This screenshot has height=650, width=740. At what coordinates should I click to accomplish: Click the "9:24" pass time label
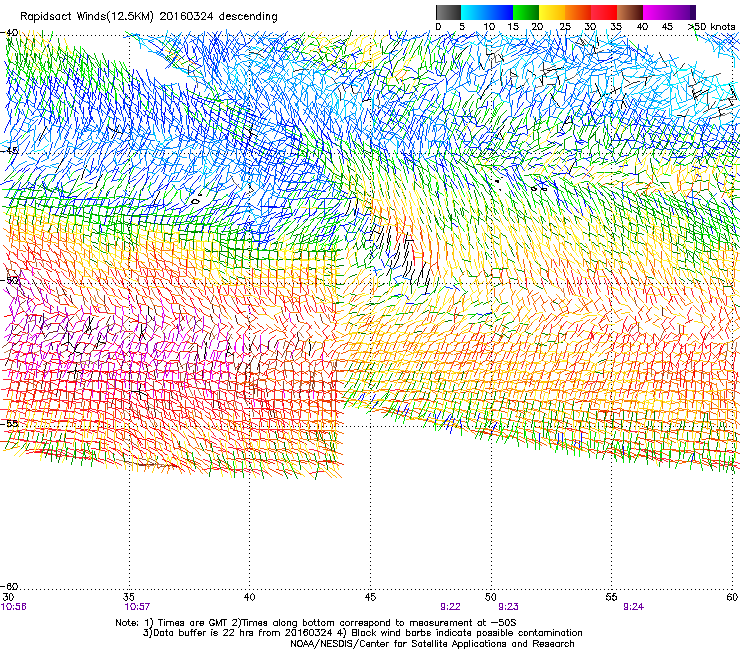tap(633, 607)
